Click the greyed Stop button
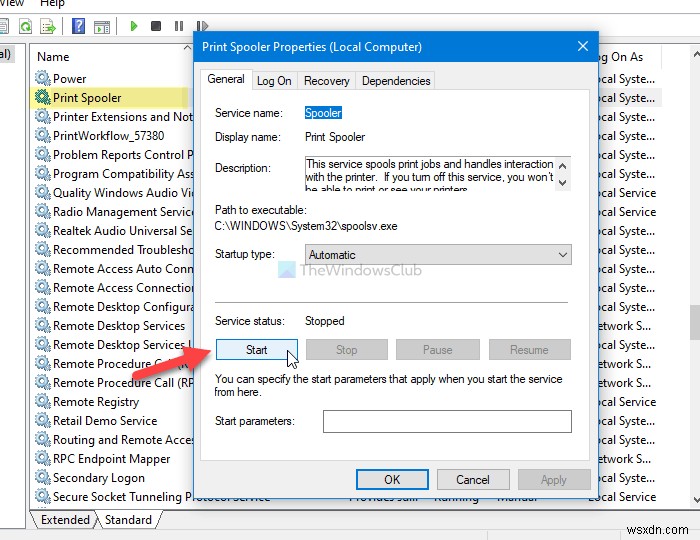700x540 pixels. (x=347, y=349)
